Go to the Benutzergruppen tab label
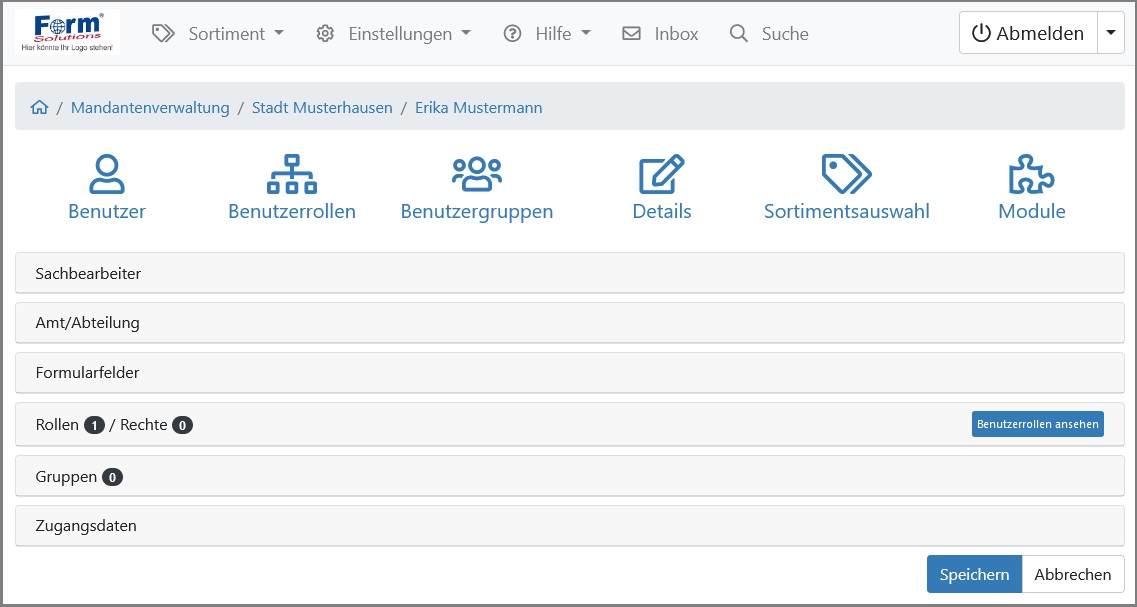Image resolution: width=1137 pixels, height=607 pixels. (x=477, y=212)
